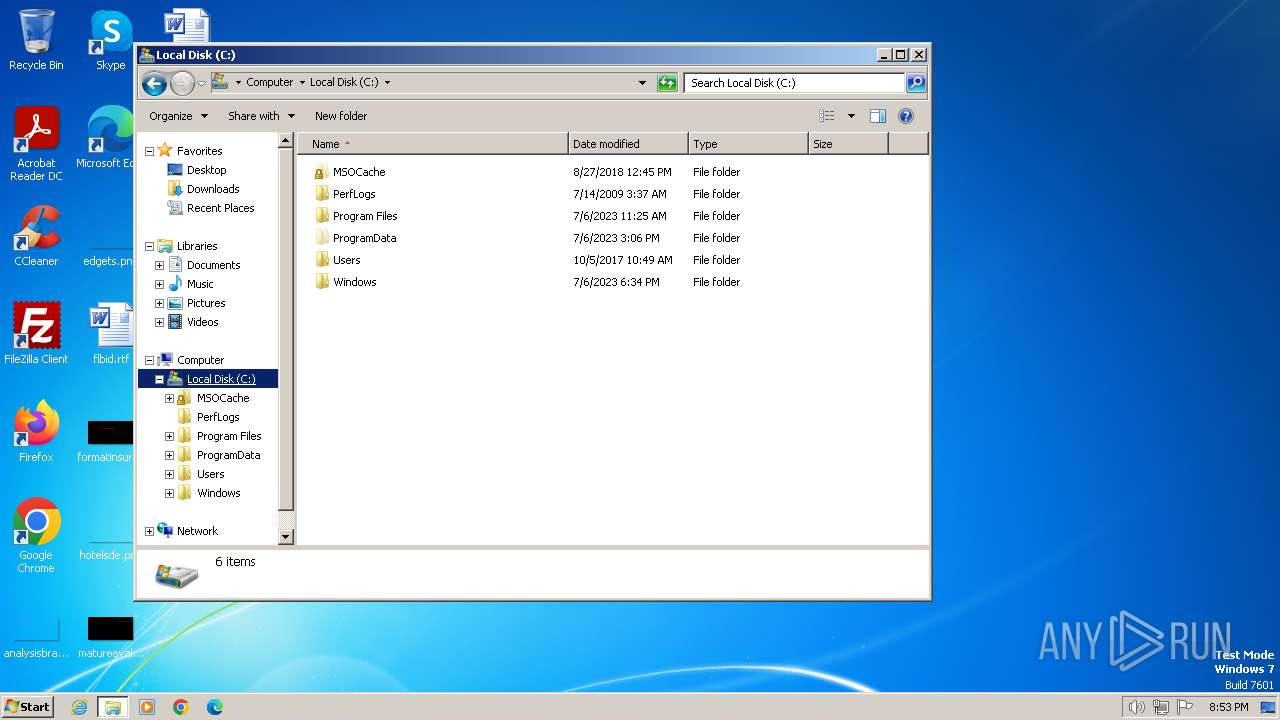Click the volume speaker tray icon
This screenshot has height=720, width=1280.
tap(1136, 707)
